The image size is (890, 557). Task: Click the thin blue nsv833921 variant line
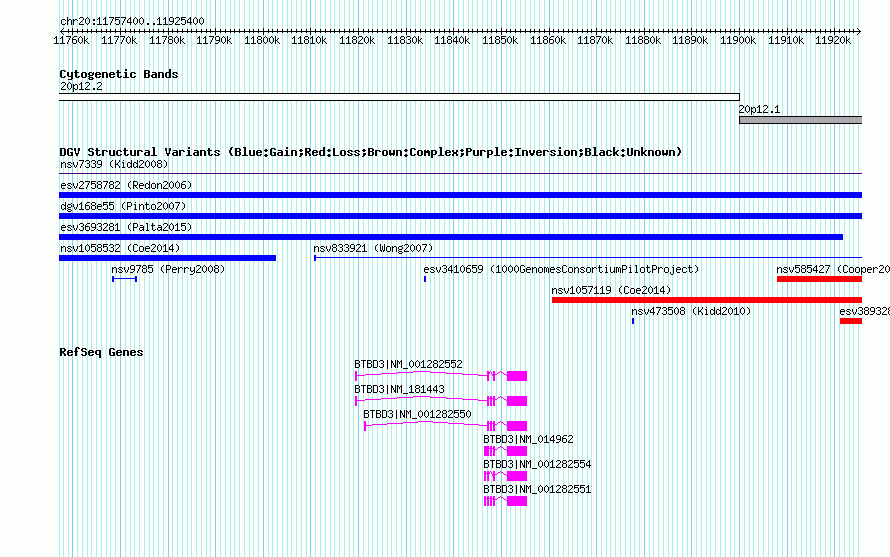click(588, 258)
